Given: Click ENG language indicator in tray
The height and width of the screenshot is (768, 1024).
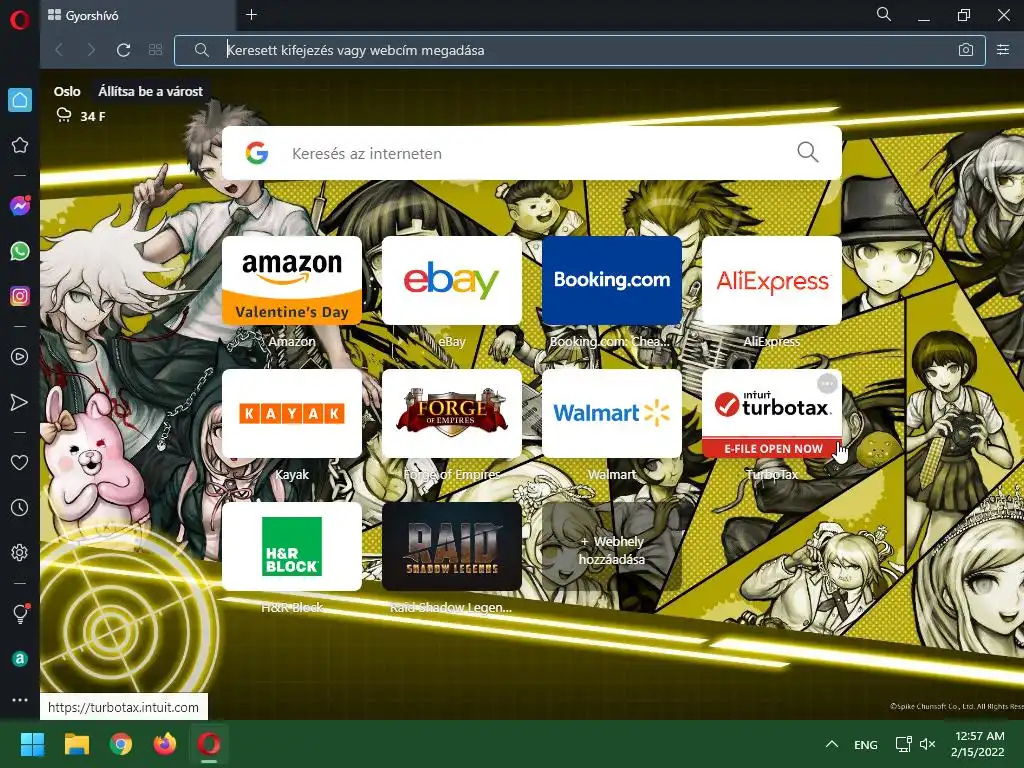Looking at the screenshot, I should [866, 744].
